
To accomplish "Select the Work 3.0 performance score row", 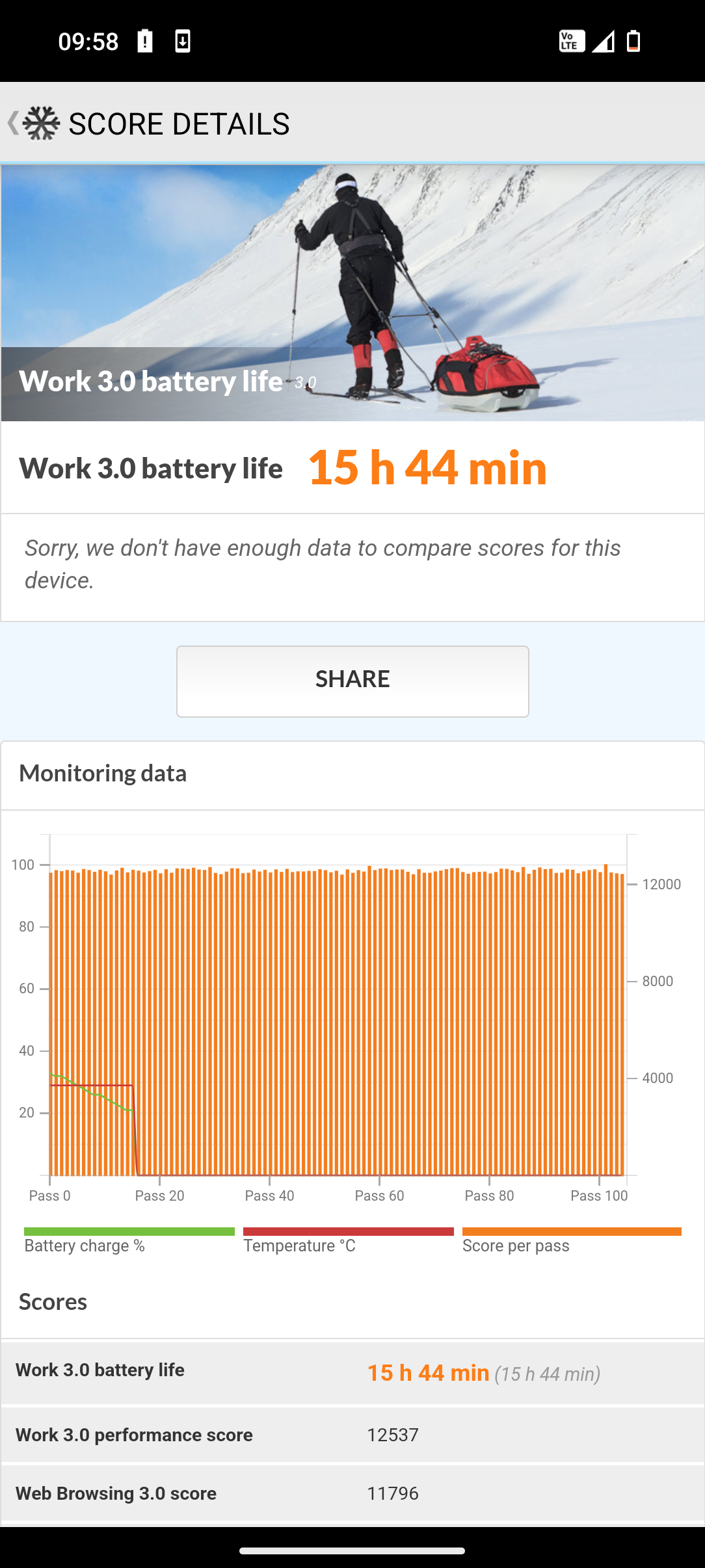I will [x=352, y=1435].
